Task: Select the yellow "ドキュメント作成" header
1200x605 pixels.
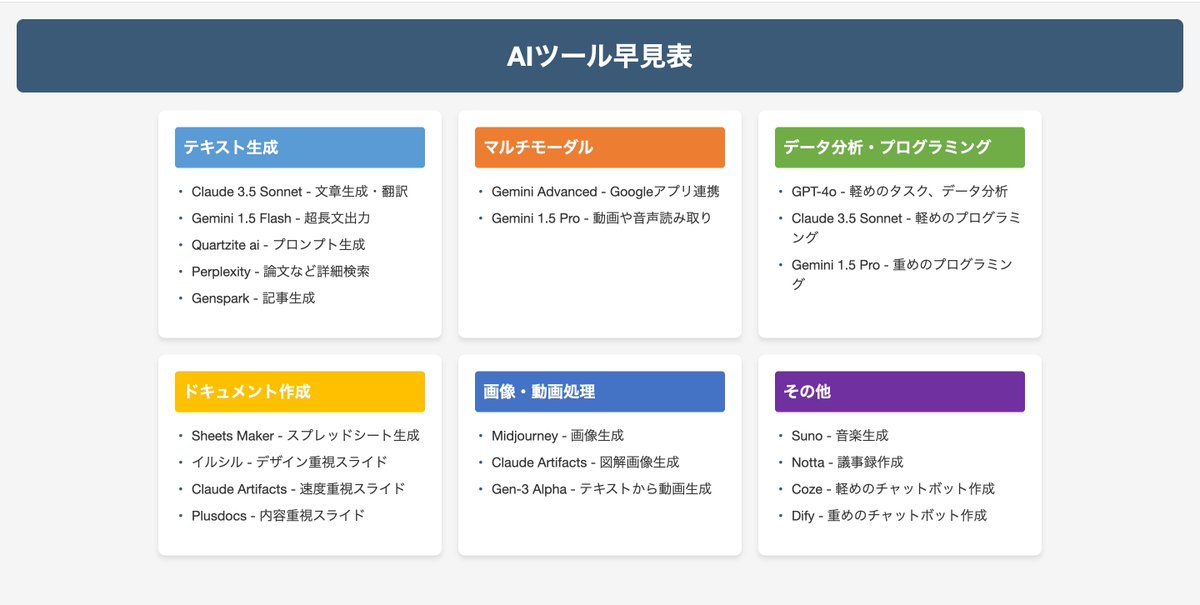Action: (x=300, y=392)
